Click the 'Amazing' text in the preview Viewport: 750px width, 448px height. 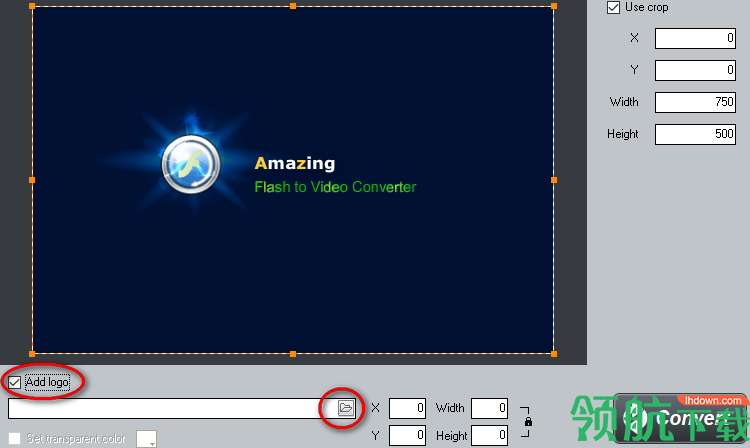point(295,164)
